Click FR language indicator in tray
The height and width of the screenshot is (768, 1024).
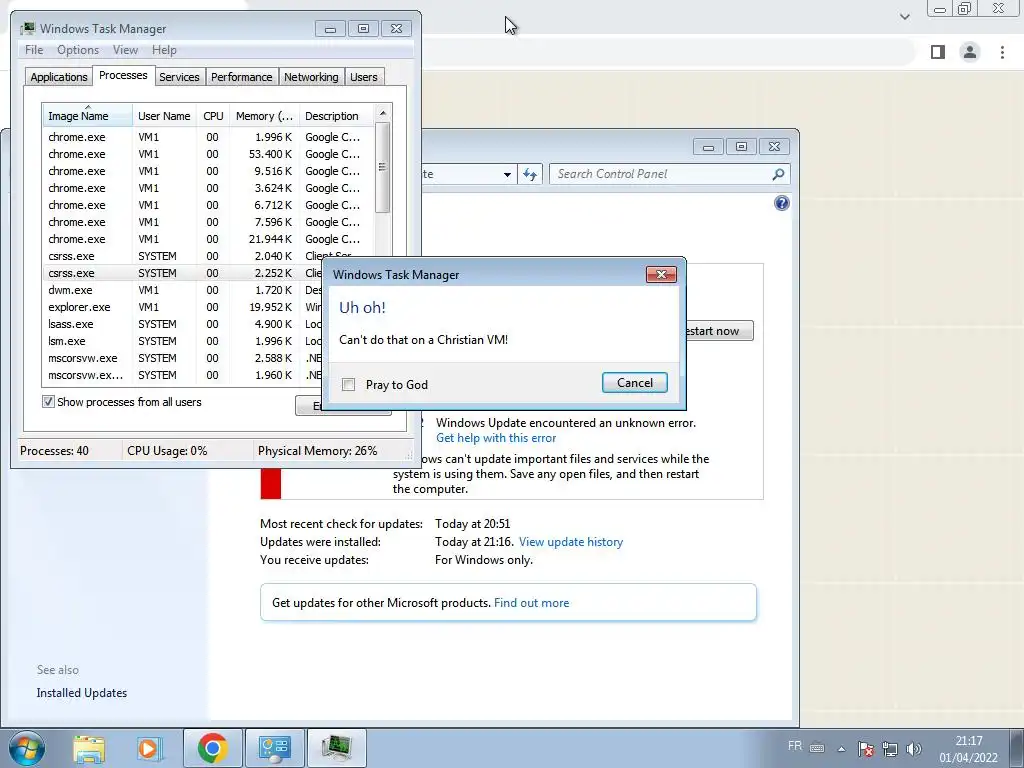coord(795,746)
